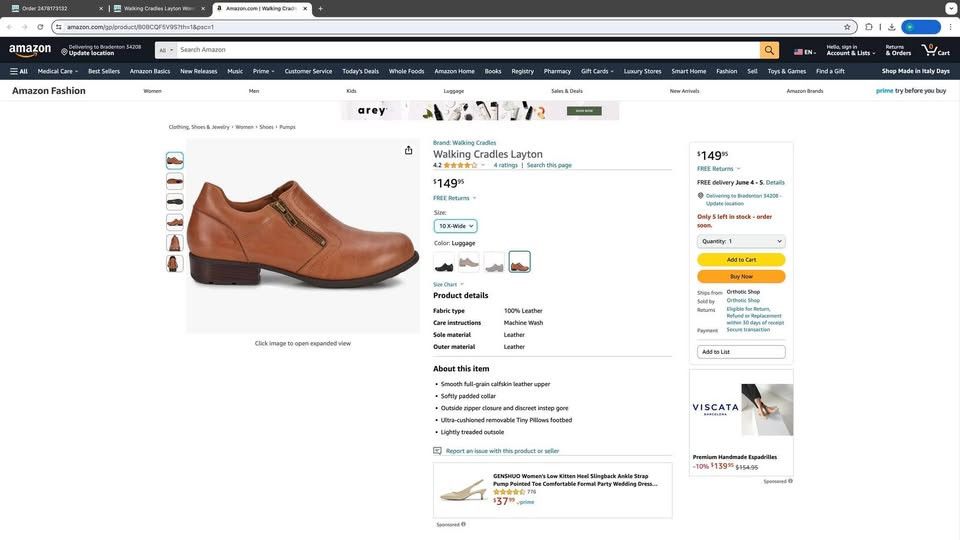Screen dimensions: 960x540
Task: Select the last product image thumbnail
Action: [x=174, y=263]
